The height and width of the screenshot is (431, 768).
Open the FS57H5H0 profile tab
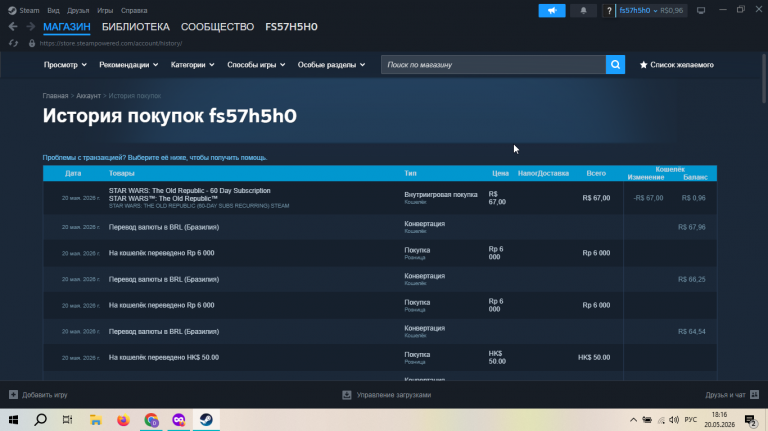tap(291, 27)
